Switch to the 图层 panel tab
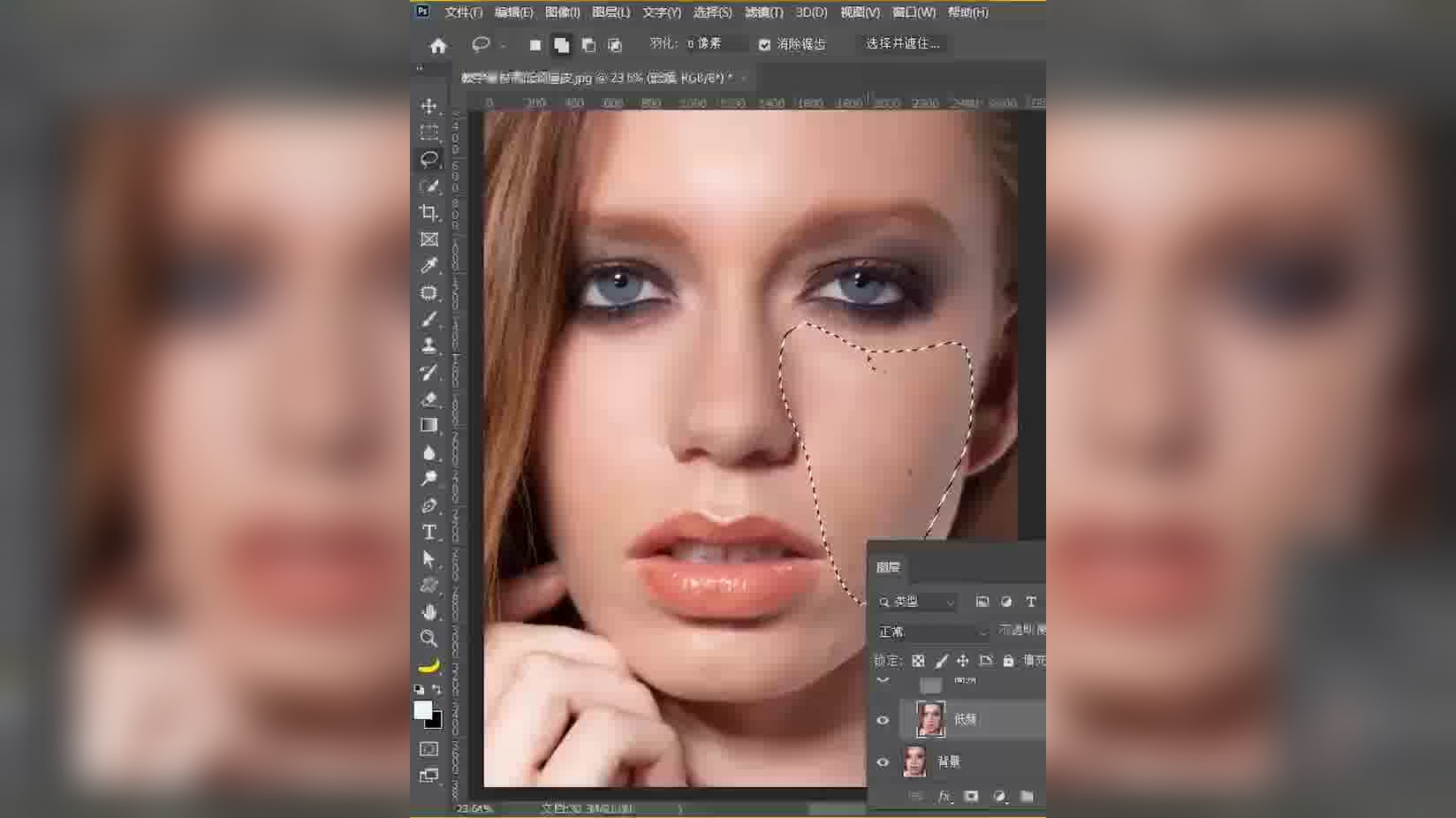This screenshot has width=1456, height=818. [x=888, y=567]
